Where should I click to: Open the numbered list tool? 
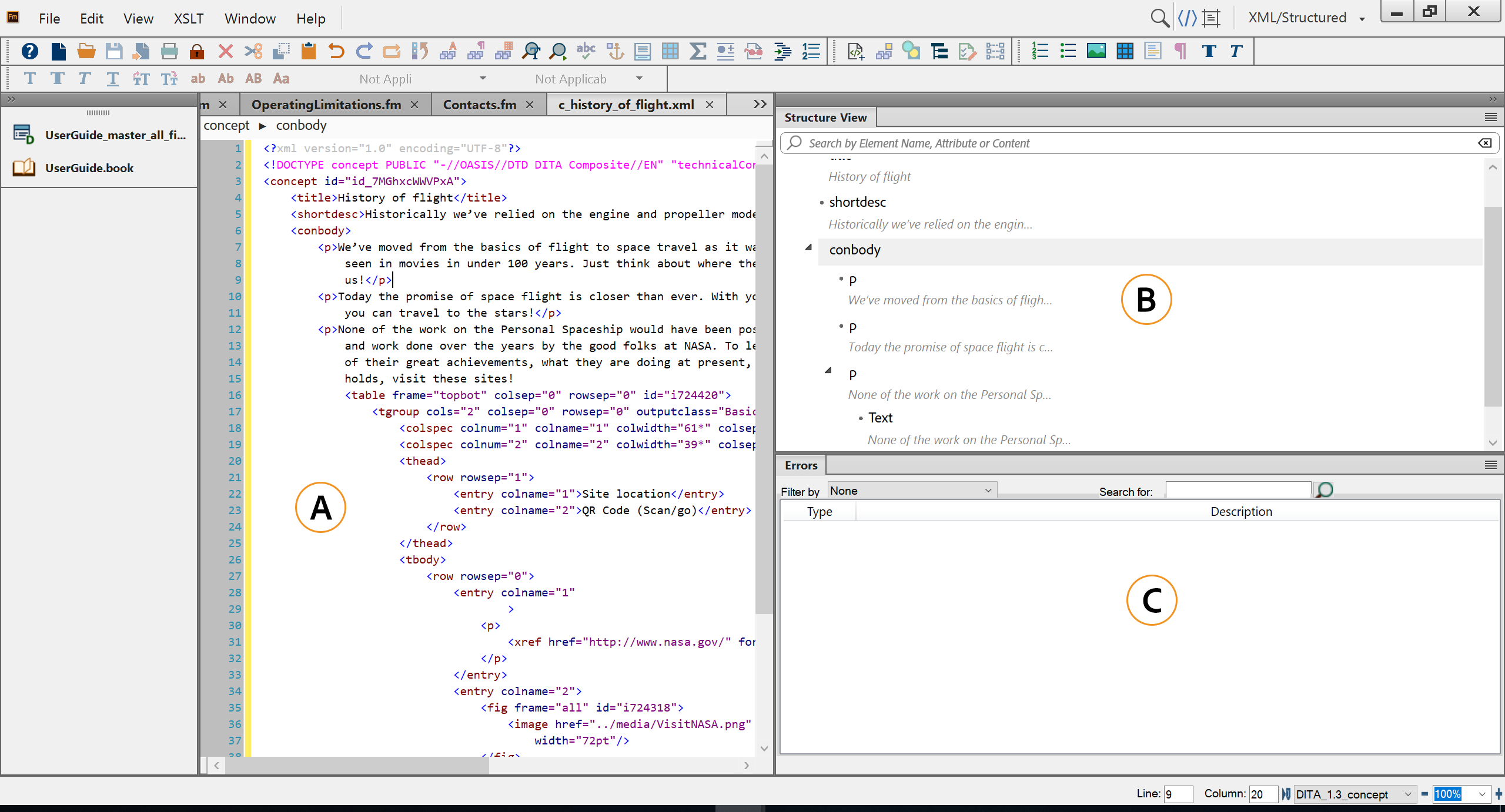point(1039,51)
